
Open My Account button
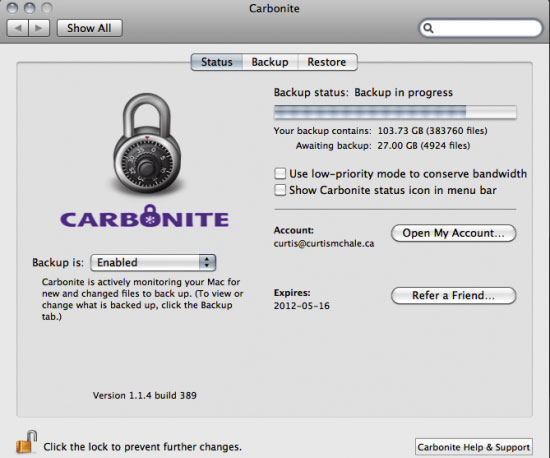click(x=453, y=233)
